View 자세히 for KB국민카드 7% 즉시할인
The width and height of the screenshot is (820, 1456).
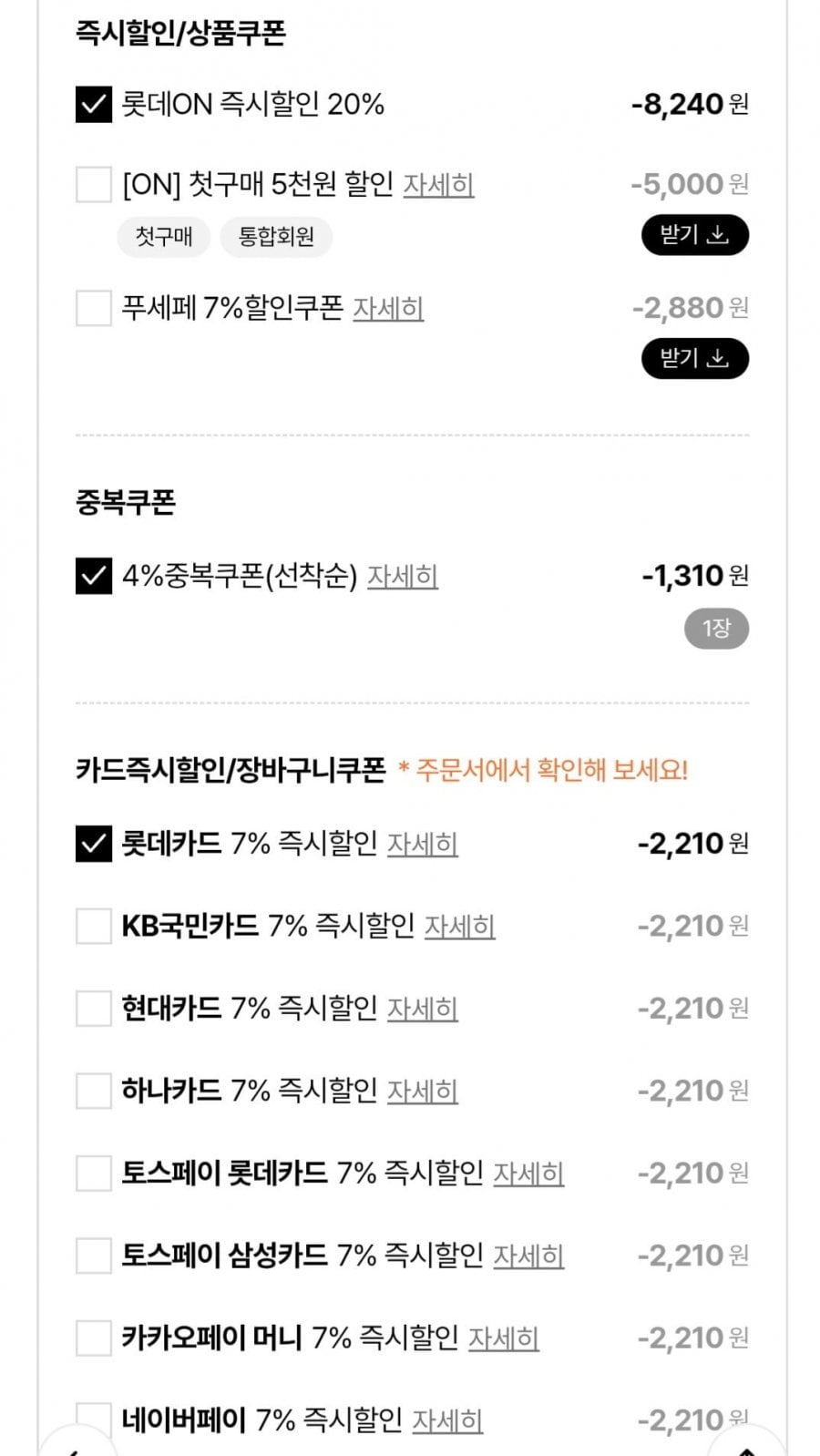coord(460,927)
